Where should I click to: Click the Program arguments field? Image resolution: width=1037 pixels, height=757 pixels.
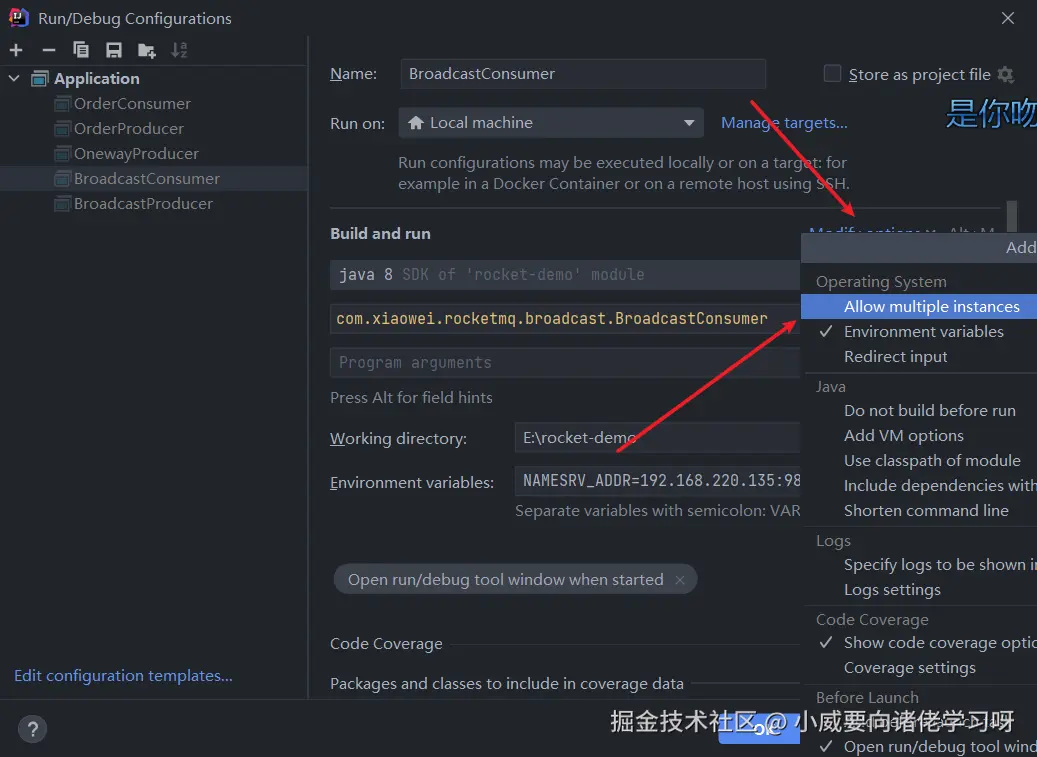click(565, 363)
